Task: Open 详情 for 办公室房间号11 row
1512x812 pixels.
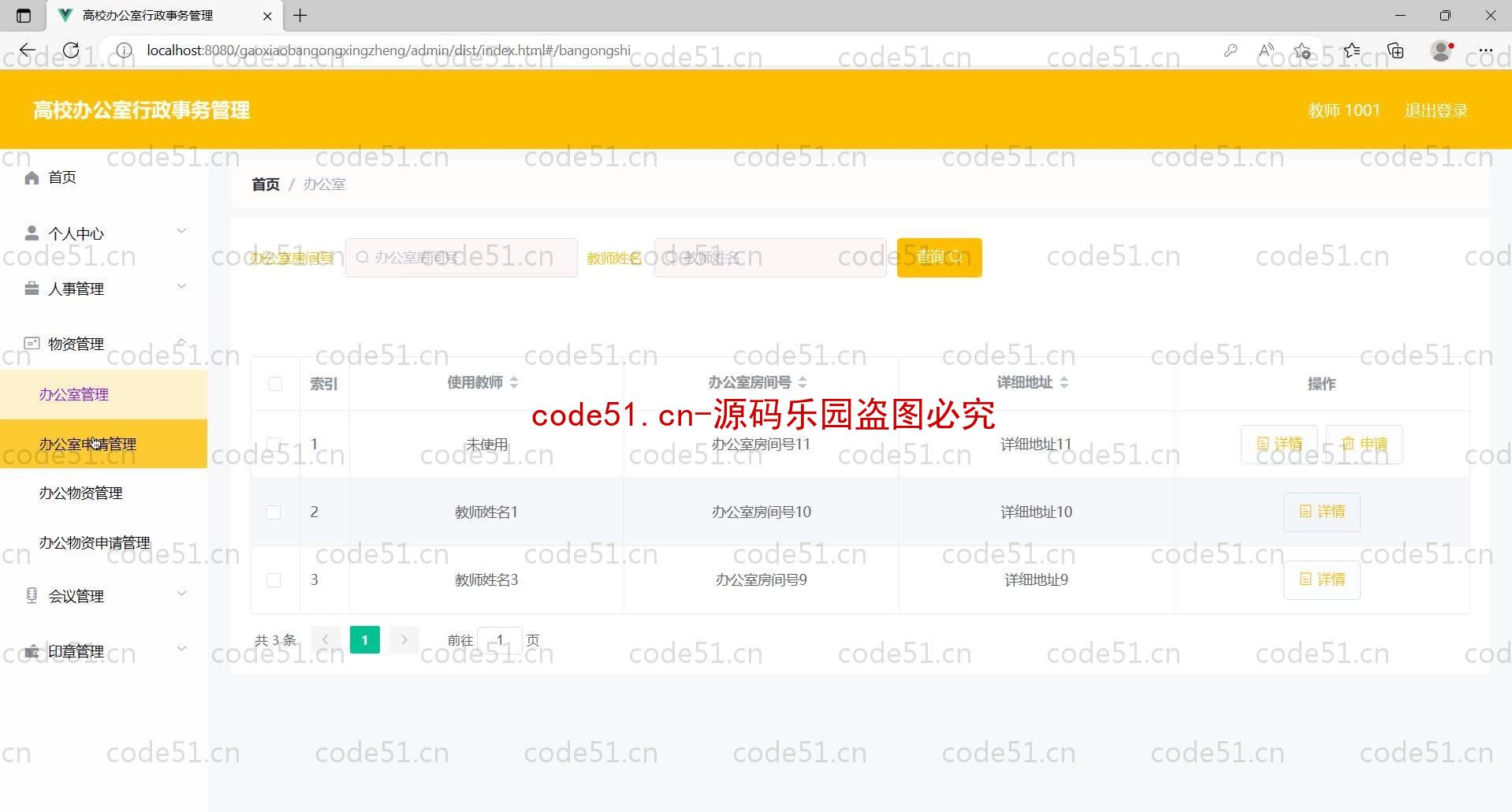Action: [1279, 444]
